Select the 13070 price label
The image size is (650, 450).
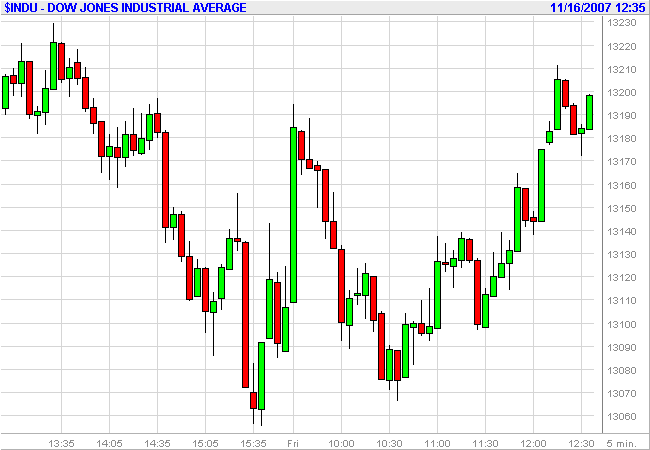(x=621, y=393)
